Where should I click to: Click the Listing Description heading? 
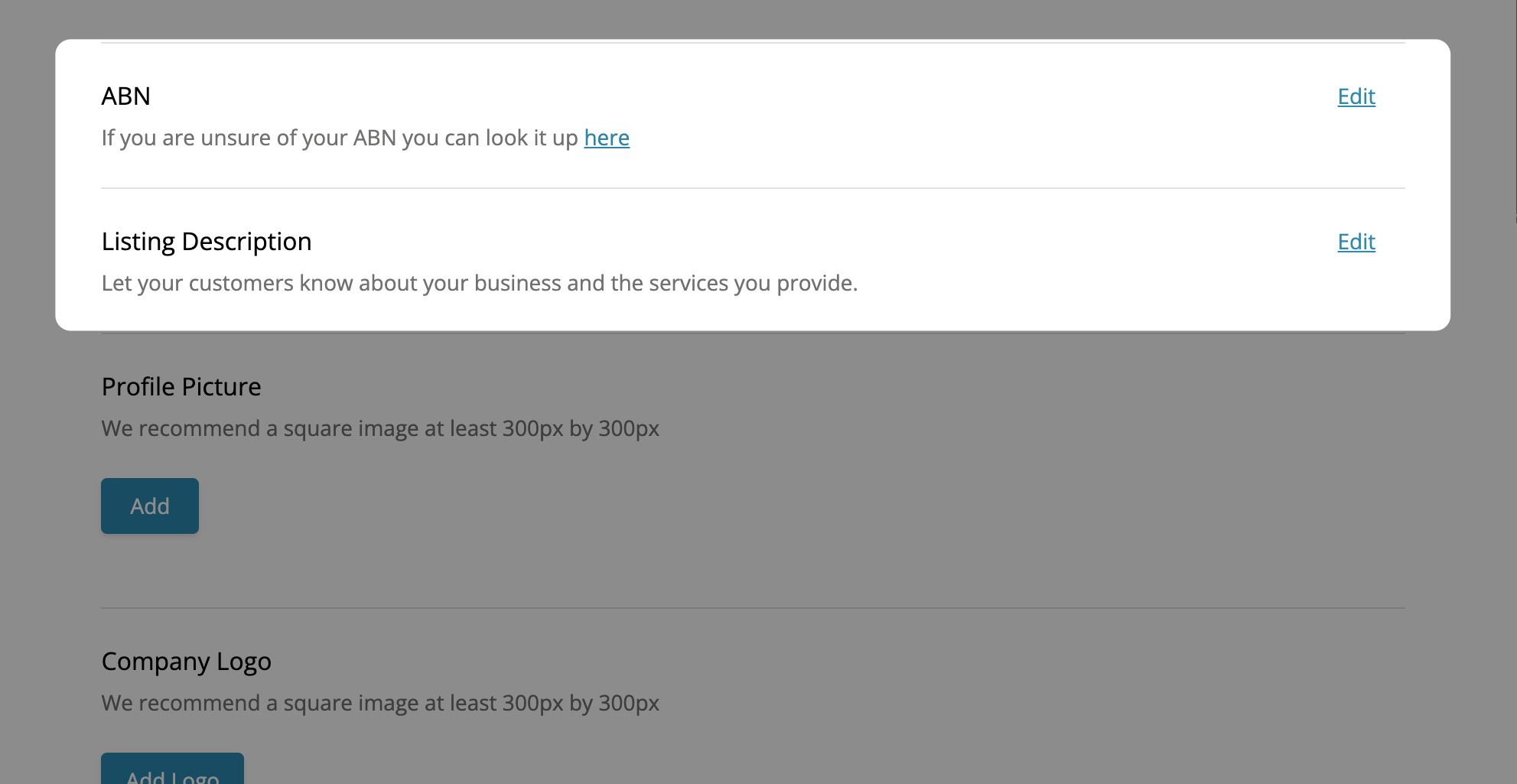tap(207, 242)
